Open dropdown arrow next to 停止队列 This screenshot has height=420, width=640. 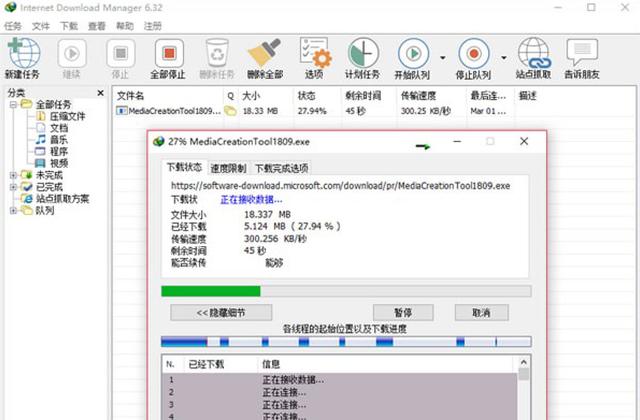504,58
